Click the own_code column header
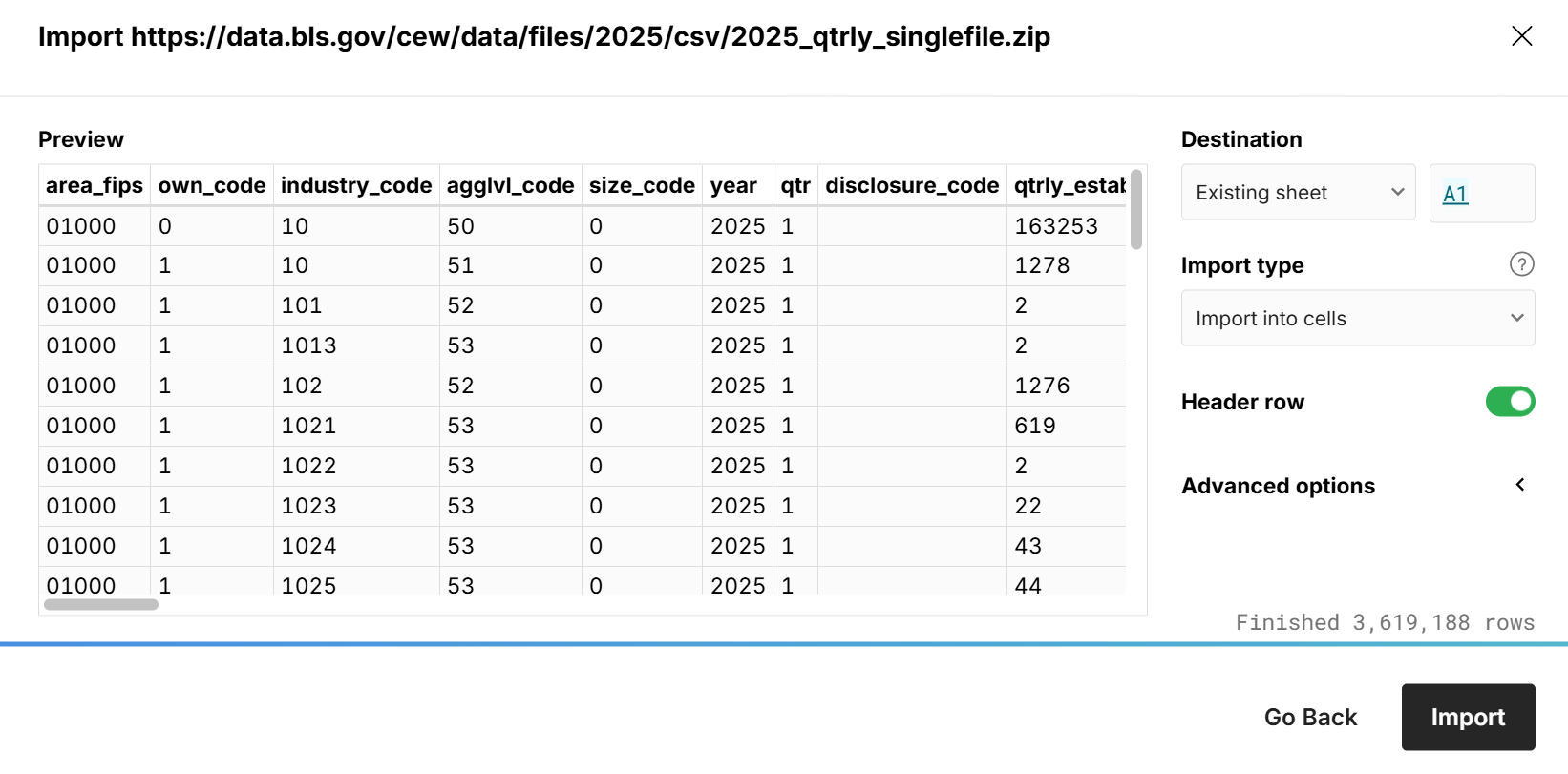1568x774 pixels. [x=212, y=185]
